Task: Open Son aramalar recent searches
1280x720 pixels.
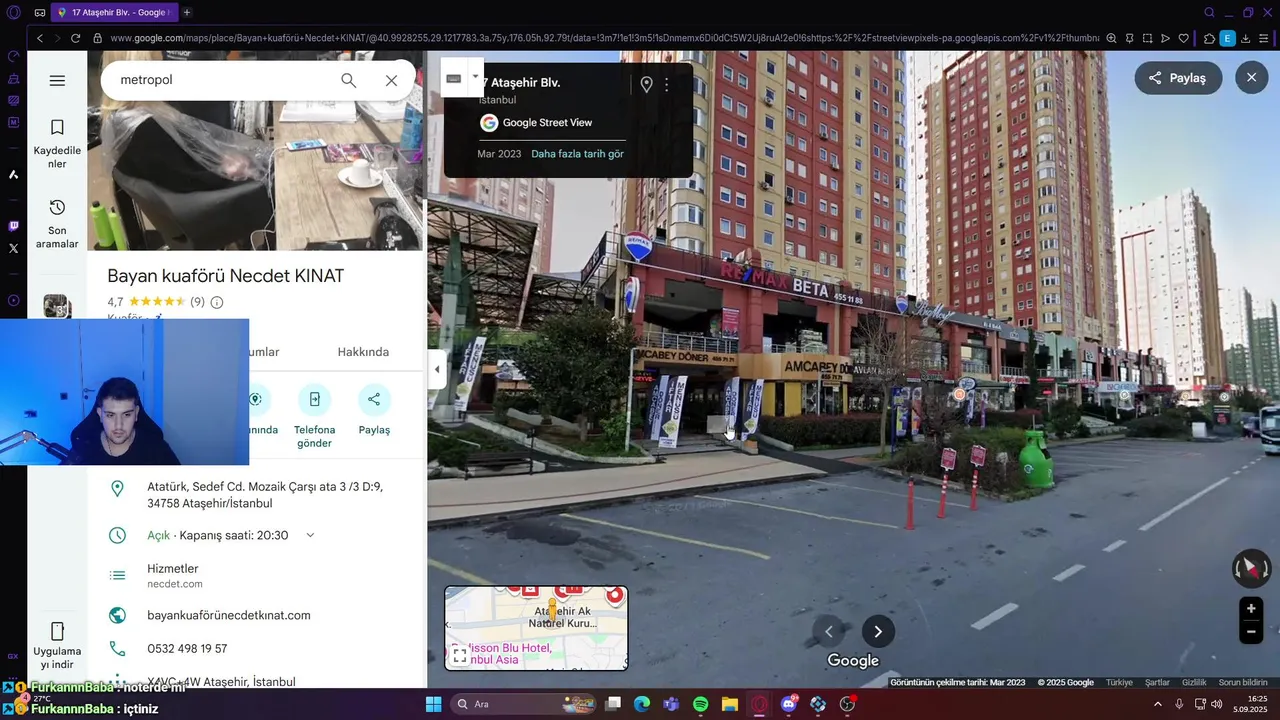Action: [x=57, y=223]
